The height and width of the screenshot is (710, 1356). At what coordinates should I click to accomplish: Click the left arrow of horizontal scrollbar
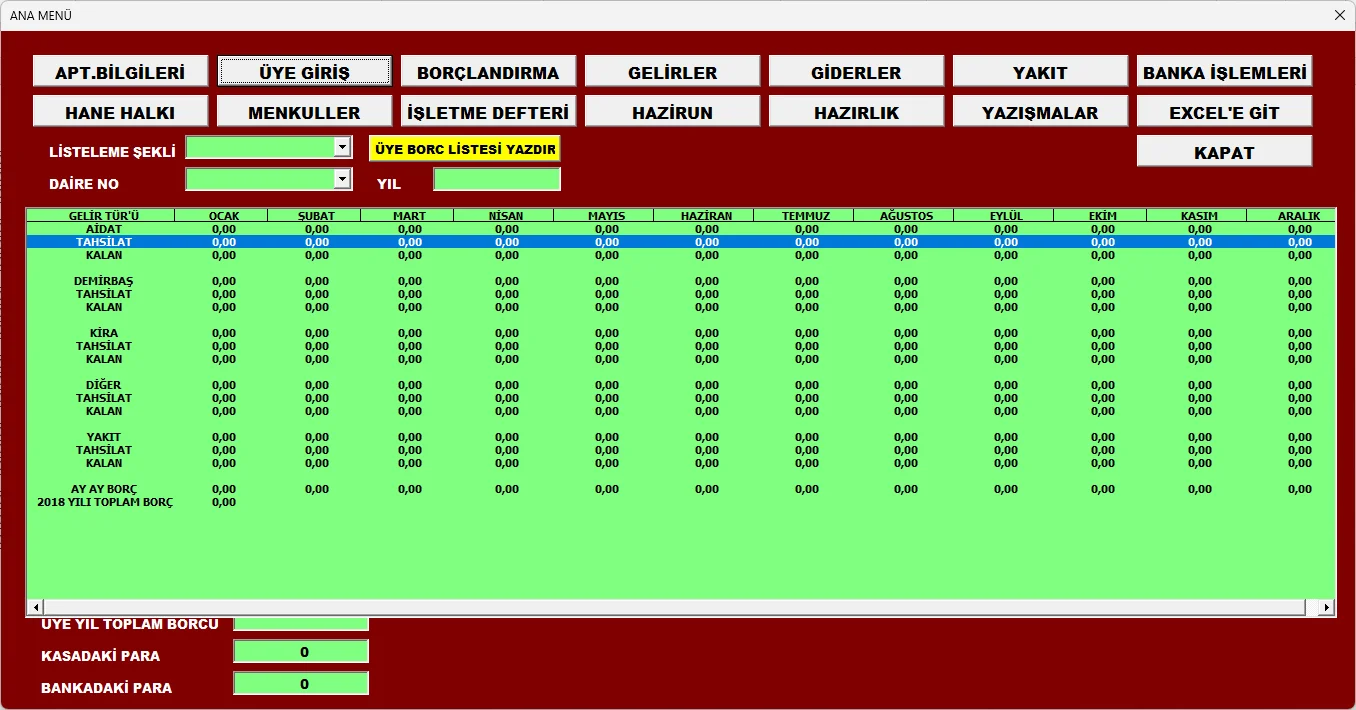click(x=36, y=608)
